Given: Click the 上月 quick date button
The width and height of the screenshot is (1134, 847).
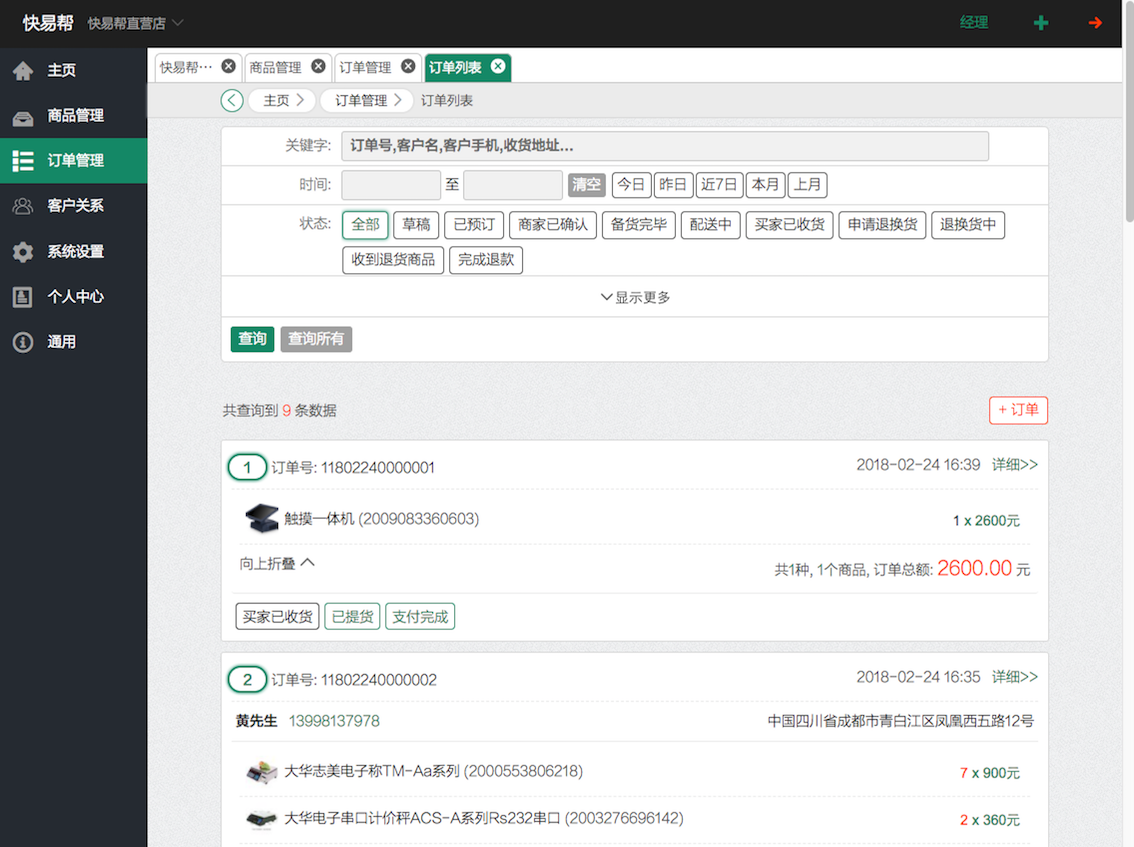Looking at the screenshot, I should click(x=807, y=184).
